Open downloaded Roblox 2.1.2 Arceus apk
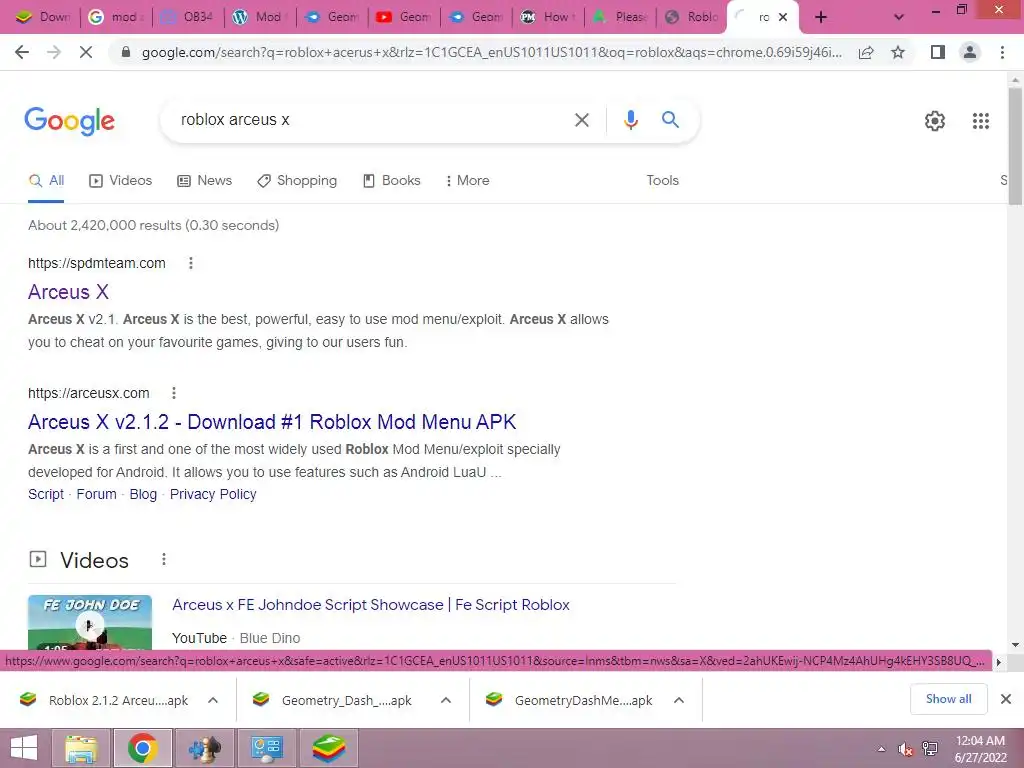This screenshot has width=1024, height=768. (104, 700)
